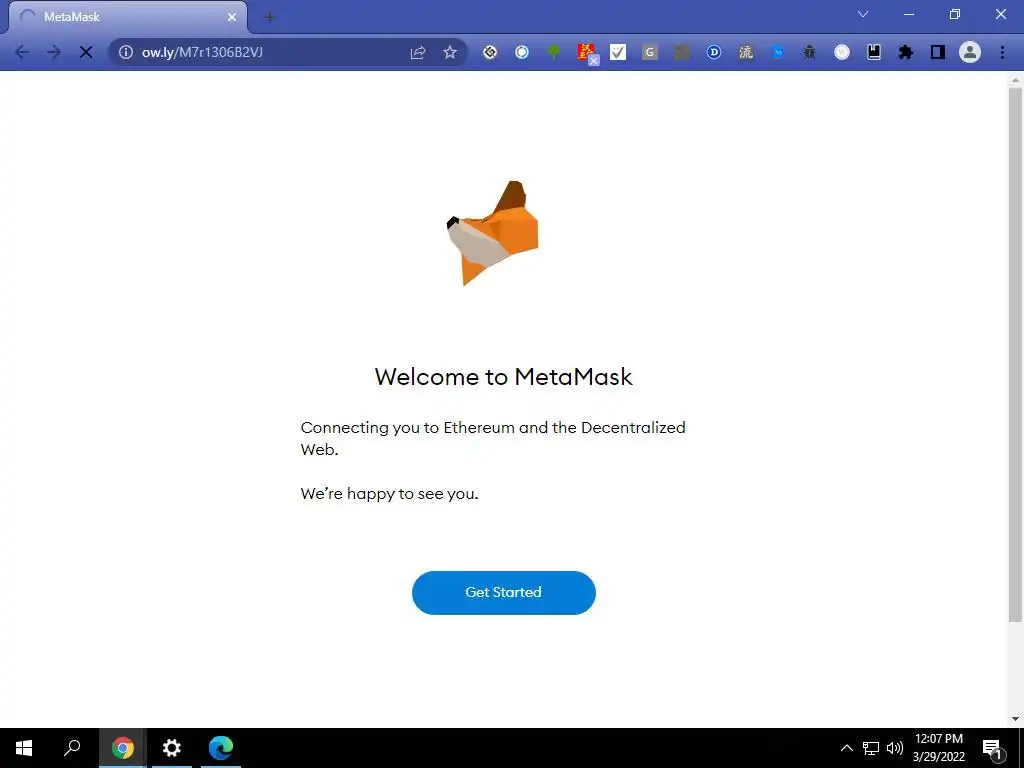Viewport: 1024px width, 768px height.
Task: Open network status in system tray
Action: pyautogui.click(x=871, y=748)
